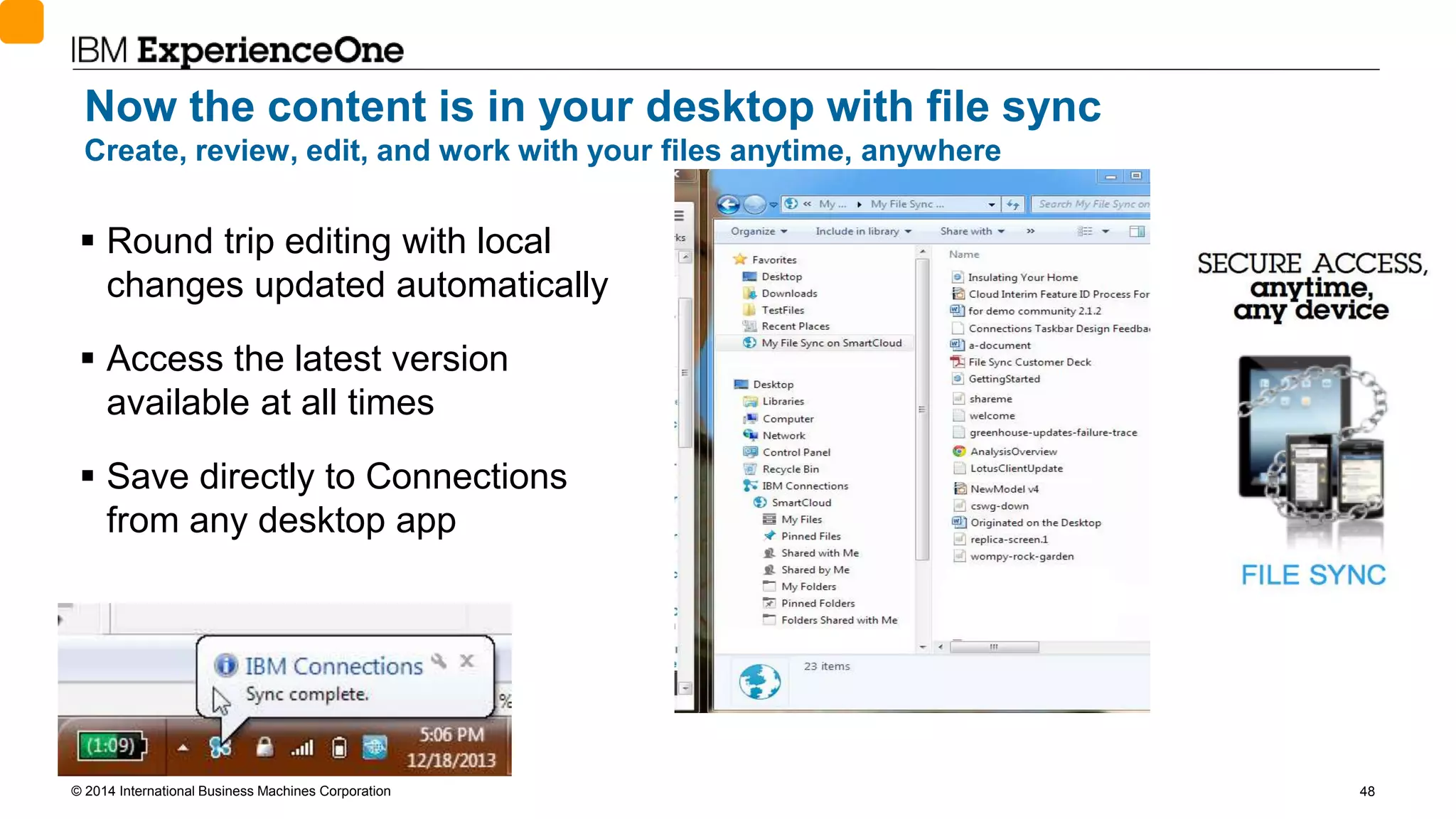Open Control Panel in the tree
Screen dimensions: 1456x819
pos(787,452)
